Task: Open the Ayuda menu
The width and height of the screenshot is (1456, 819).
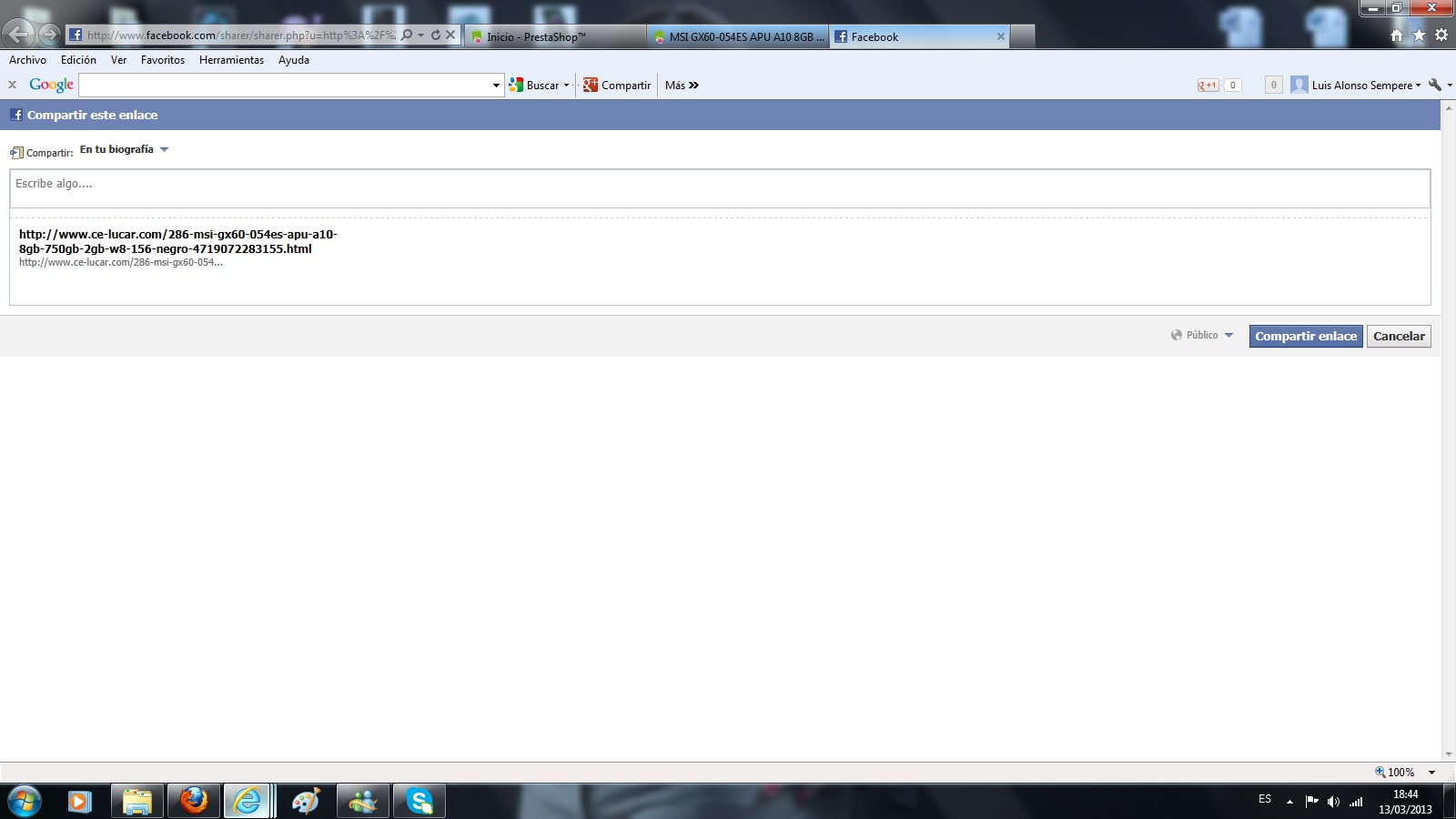Action: (x=294, y=60)
